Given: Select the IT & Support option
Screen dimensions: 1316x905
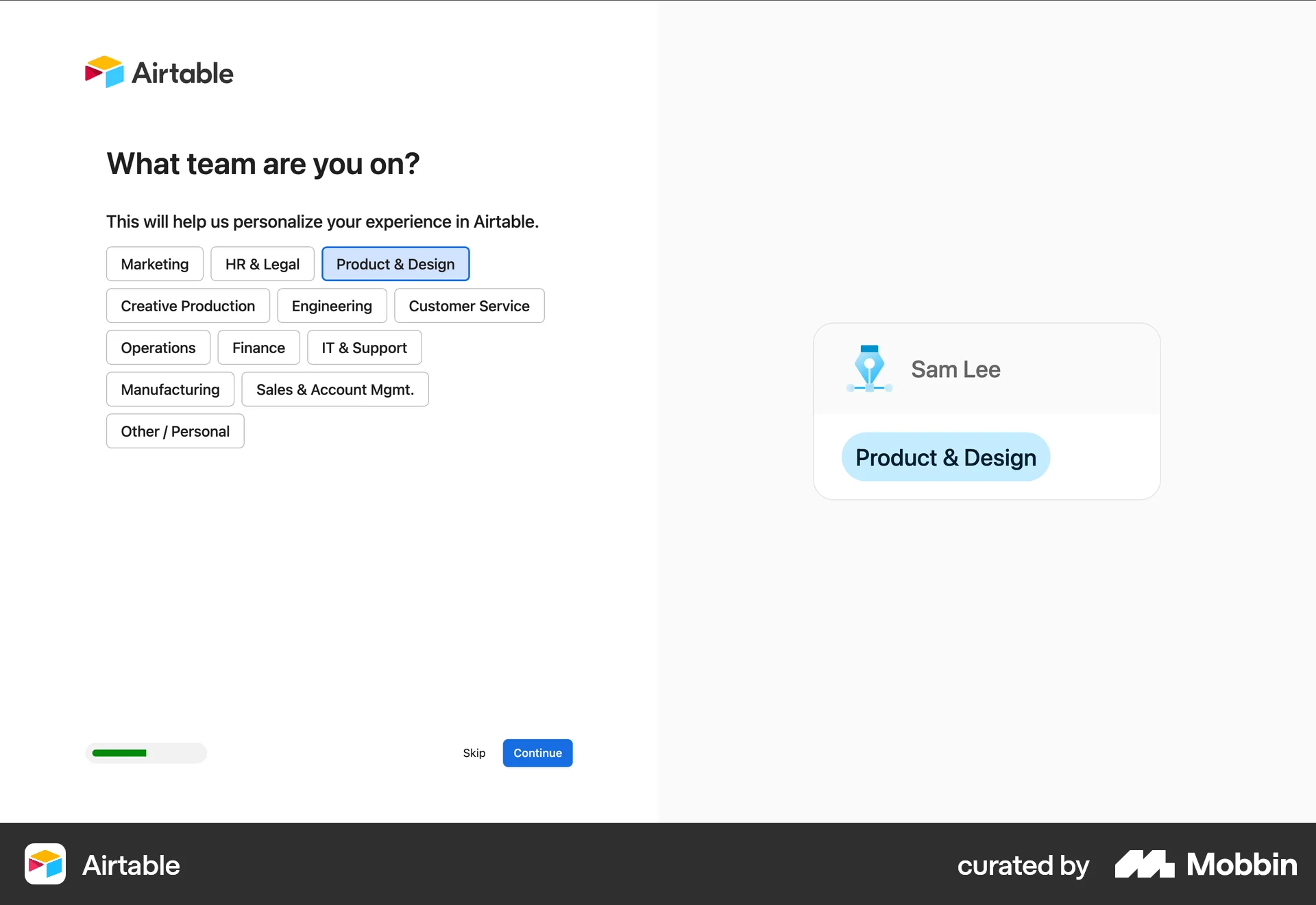Looking at the screenshot, I should 364,348.
